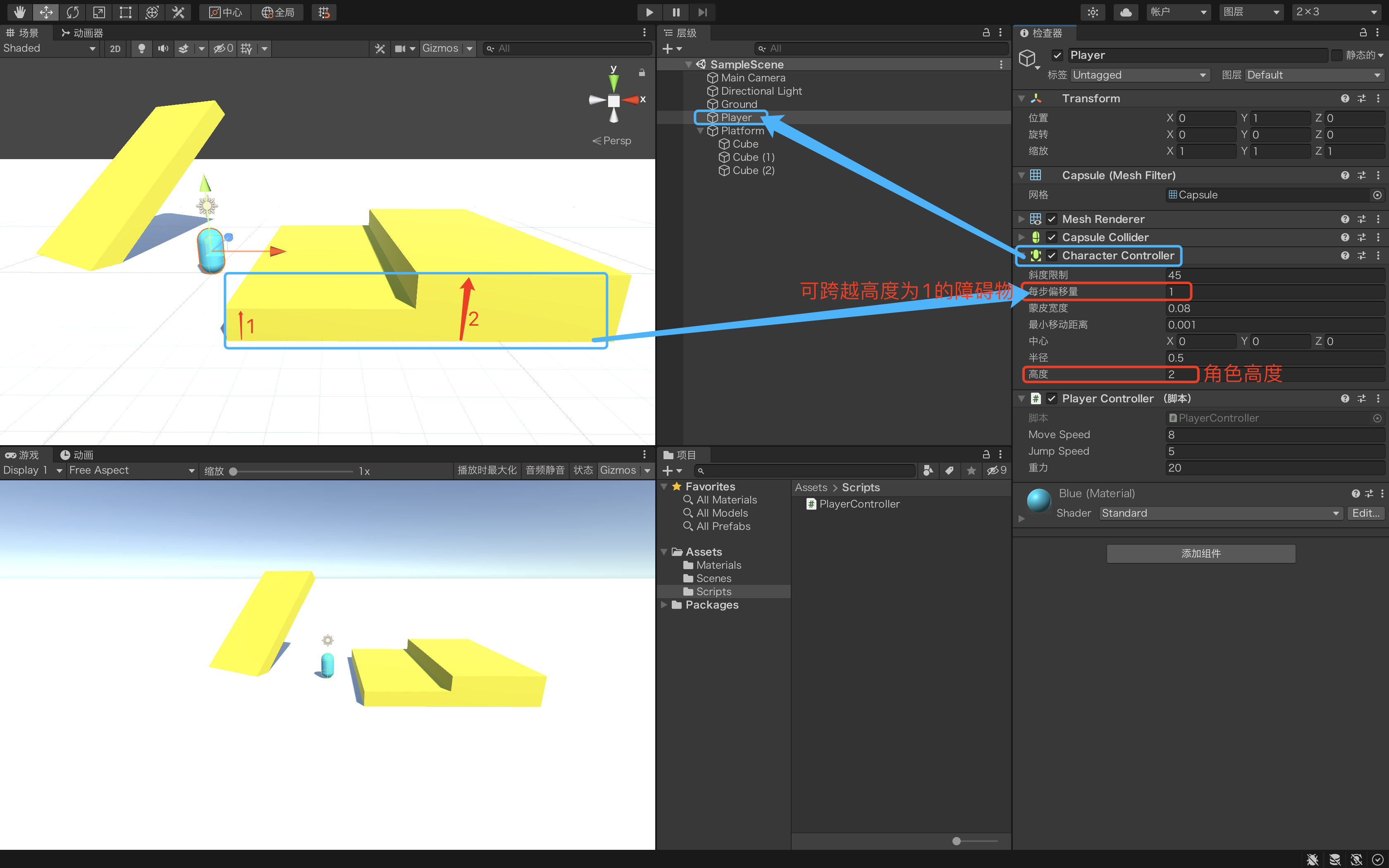This screenshot has height=868, width=1389.
Task: Adjust the game view 缩放 scale slider
Action: pyautogui.click(x=234, y=471)
